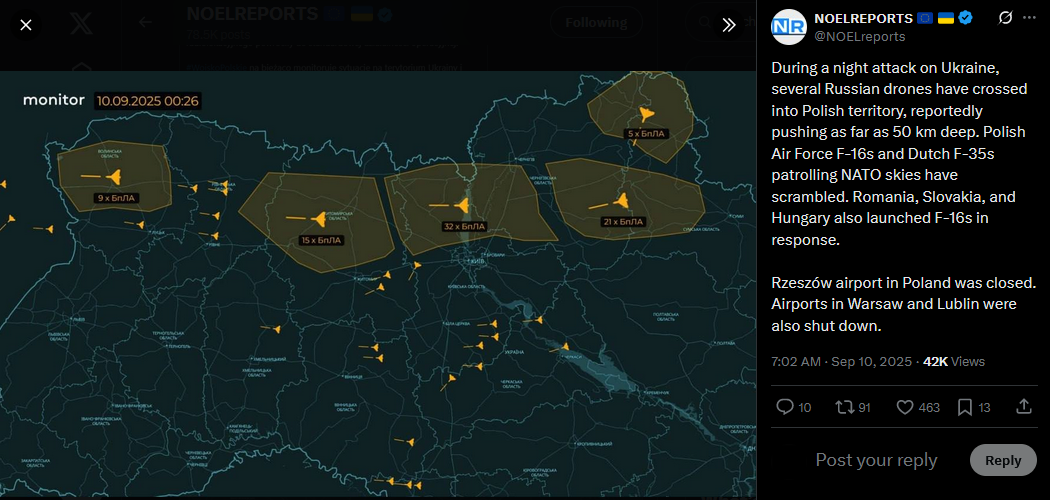Click the 42K Views count

click(954, 361)
